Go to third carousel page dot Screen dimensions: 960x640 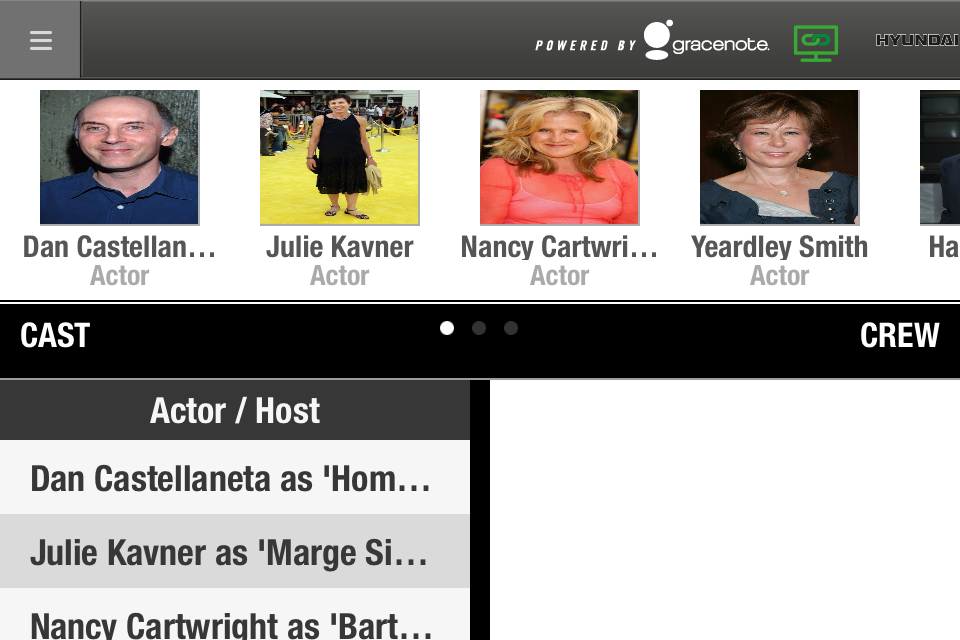(x=511, y=328)
